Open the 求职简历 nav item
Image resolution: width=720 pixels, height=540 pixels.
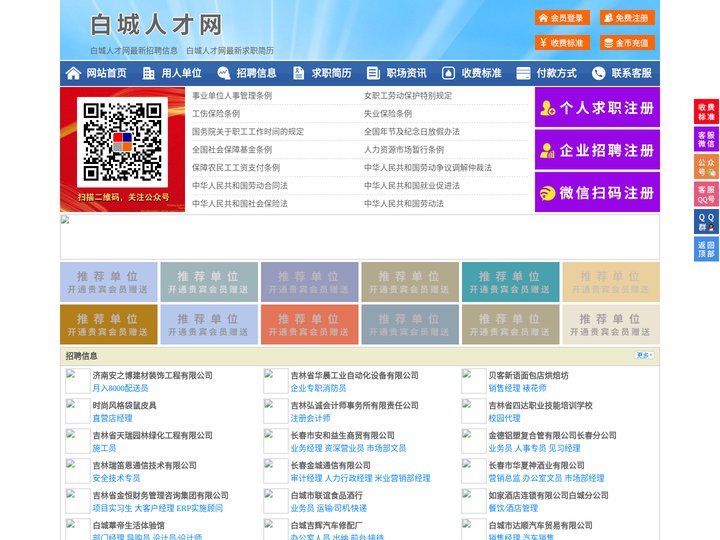(323, 73)
